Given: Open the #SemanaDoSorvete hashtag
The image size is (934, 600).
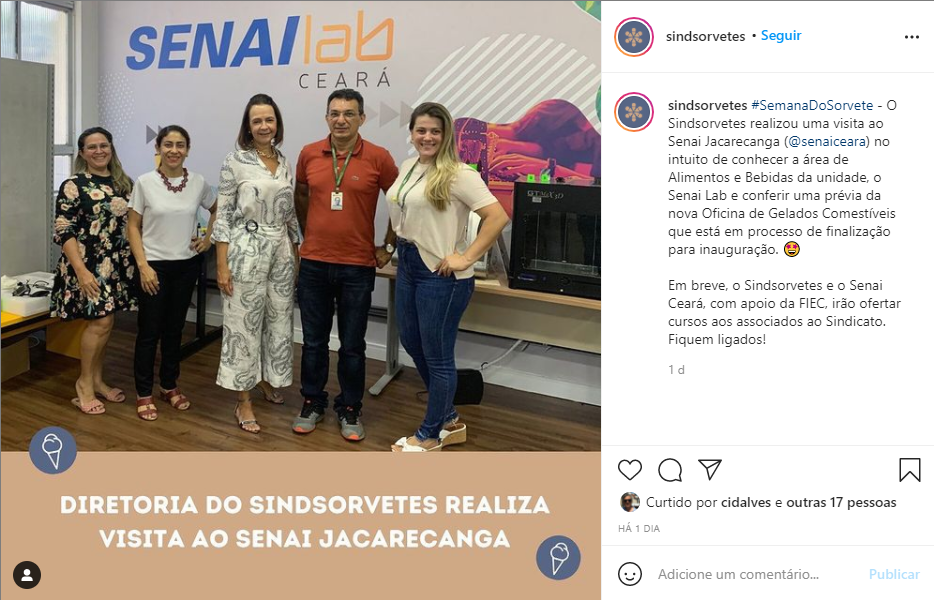Looking at the screenshot, I should pyautogui.click(x=812, y=105).
